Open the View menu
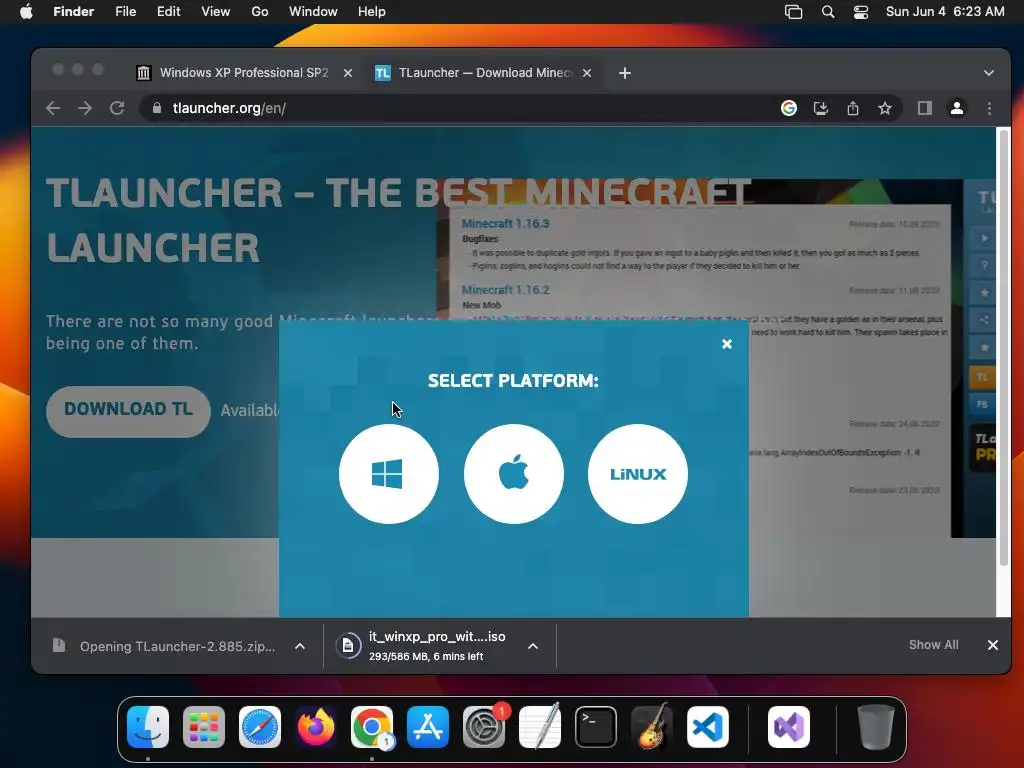 tap(216, 12)
